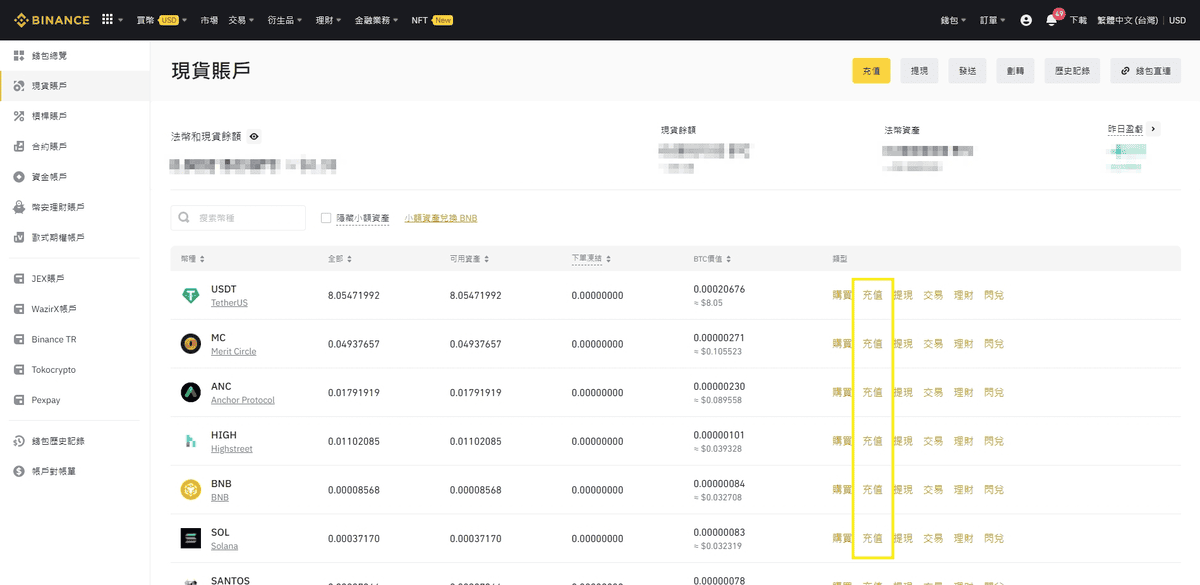Click the HIGH Highstreet coin icon
The image size is (1200, 585).
[190, 441]
